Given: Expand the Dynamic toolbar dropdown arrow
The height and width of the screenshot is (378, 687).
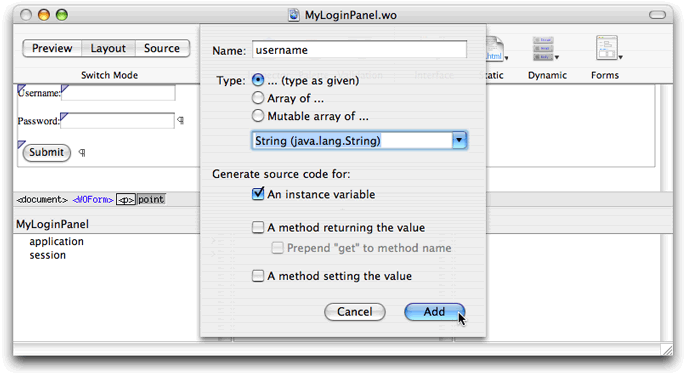Looking at the screenshot, I should [557, 57].
